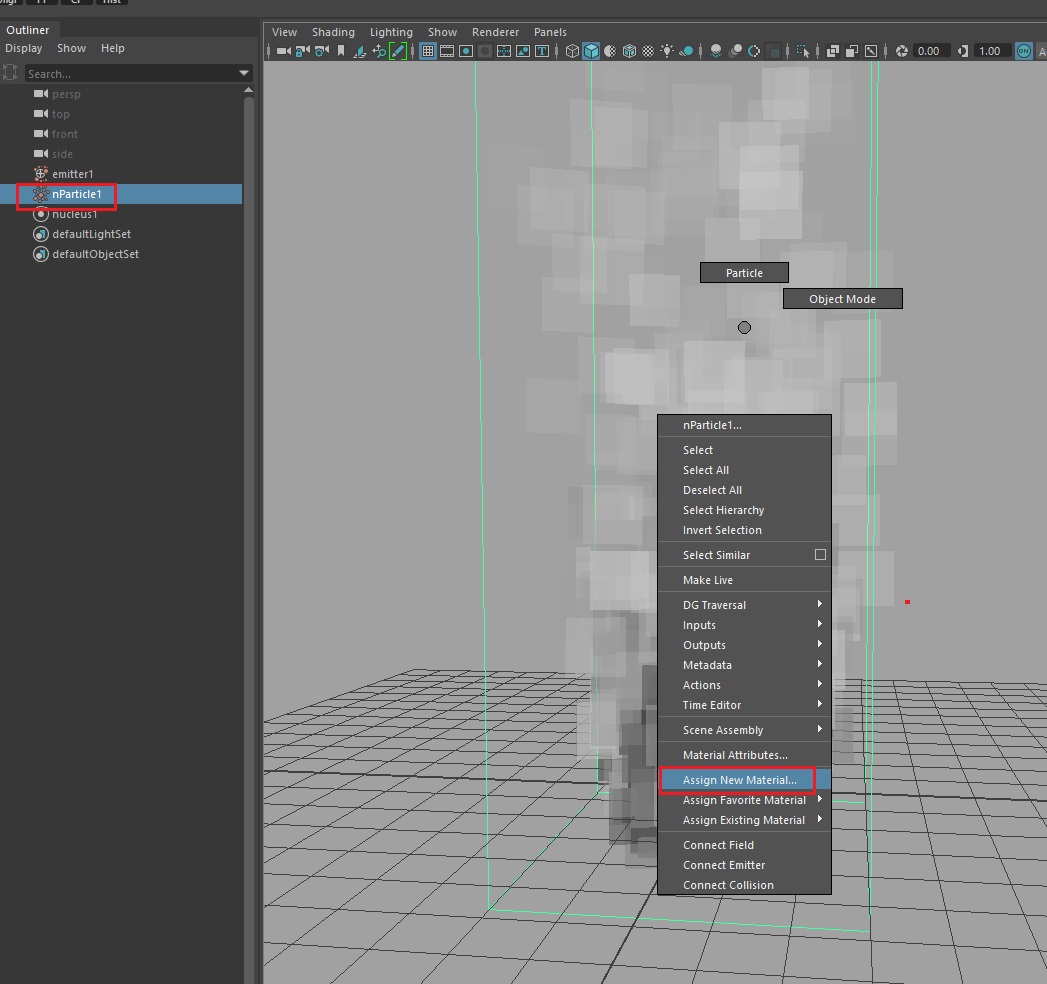Viewport: 1047px width, 984px height.
Task: Toggle viewport Shadows icon
Action: click(x=686, y=51)
